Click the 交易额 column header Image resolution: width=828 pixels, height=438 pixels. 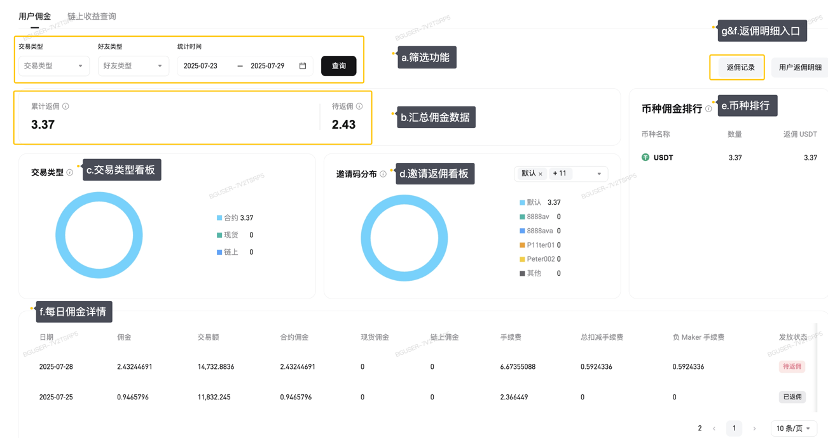(208, 337)
